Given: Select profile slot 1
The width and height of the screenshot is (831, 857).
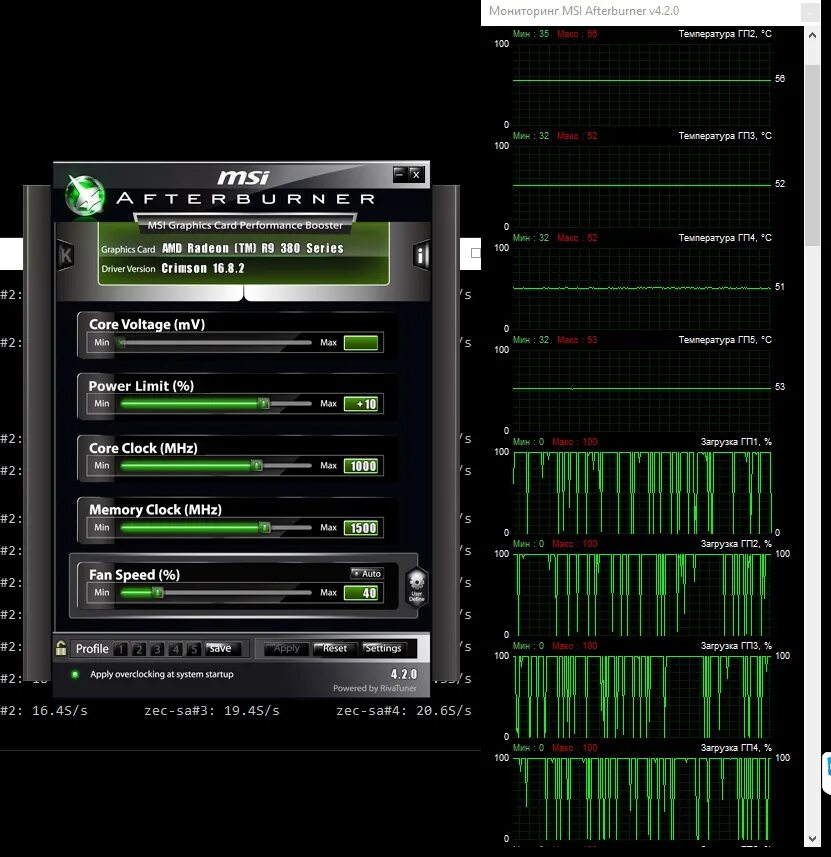Looking at the screenshot, I should tap(121, 649).
